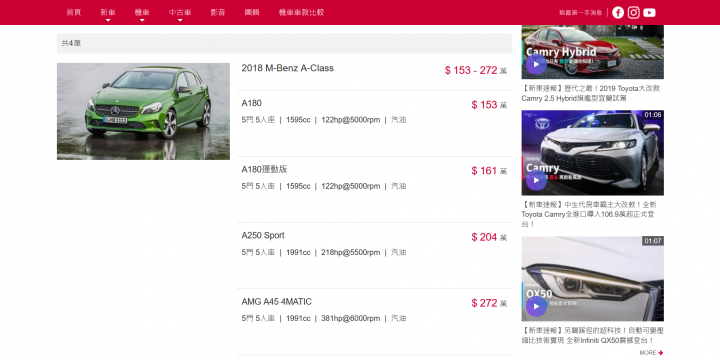This screenshot has width=720, height=360.
Task: Open 機車車款比較 navigation item
Action: pyautogui.click(x=301, y=12)
